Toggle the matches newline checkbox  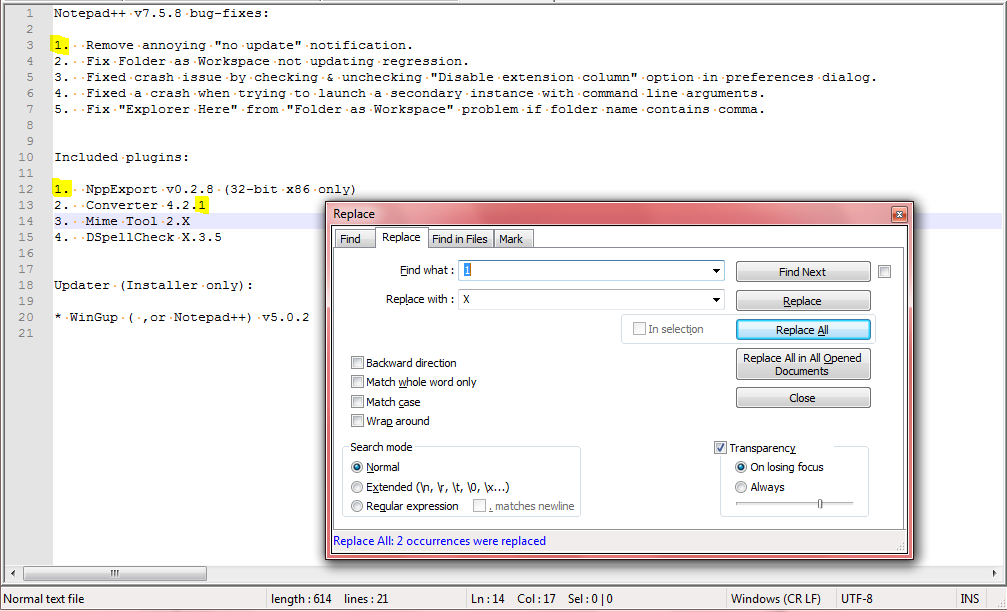(x=479, y=506)
